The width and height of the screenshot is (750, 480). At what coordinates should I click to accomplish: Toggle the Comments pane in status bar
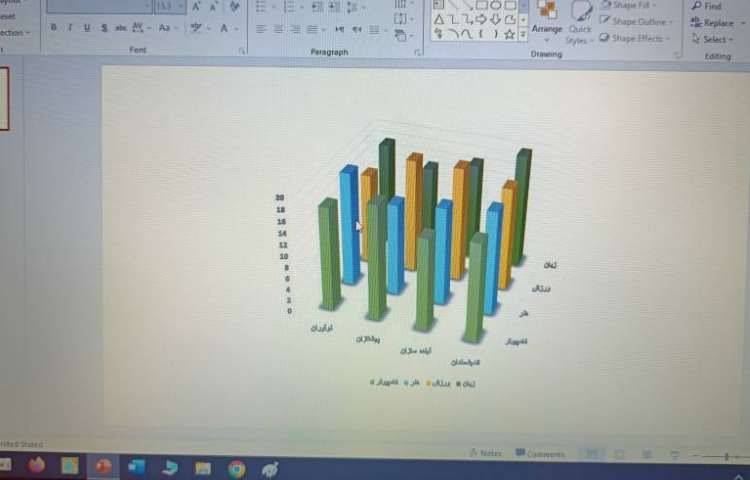pyautogui.click(x=540, y=454)
